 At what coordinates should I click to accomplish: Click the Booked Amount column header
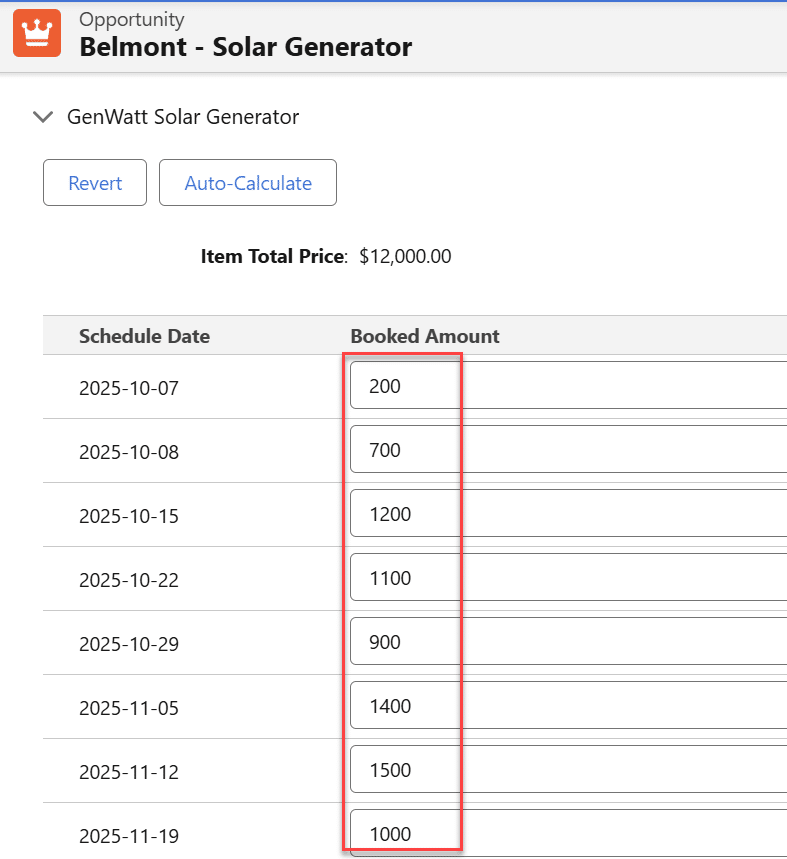[x=425, y=336]
